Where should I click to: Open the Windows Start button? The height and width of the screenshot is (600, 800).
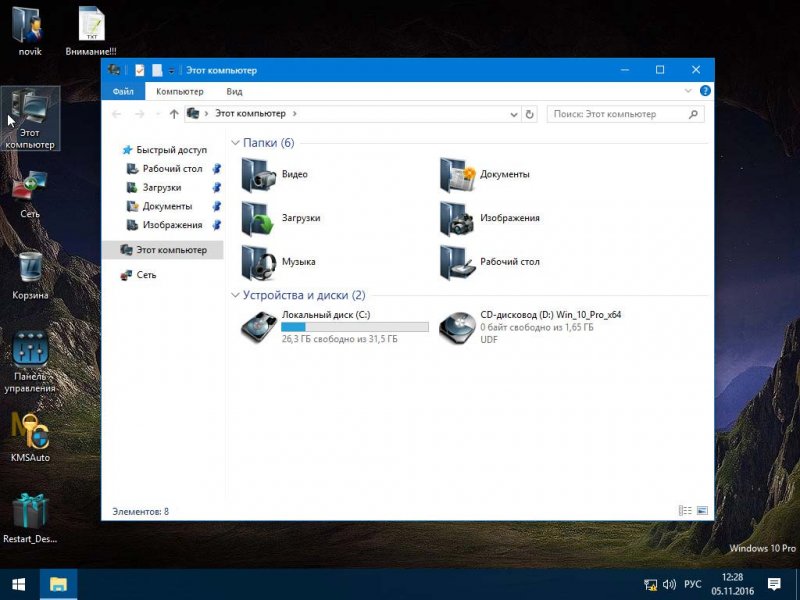click(18, 585)
